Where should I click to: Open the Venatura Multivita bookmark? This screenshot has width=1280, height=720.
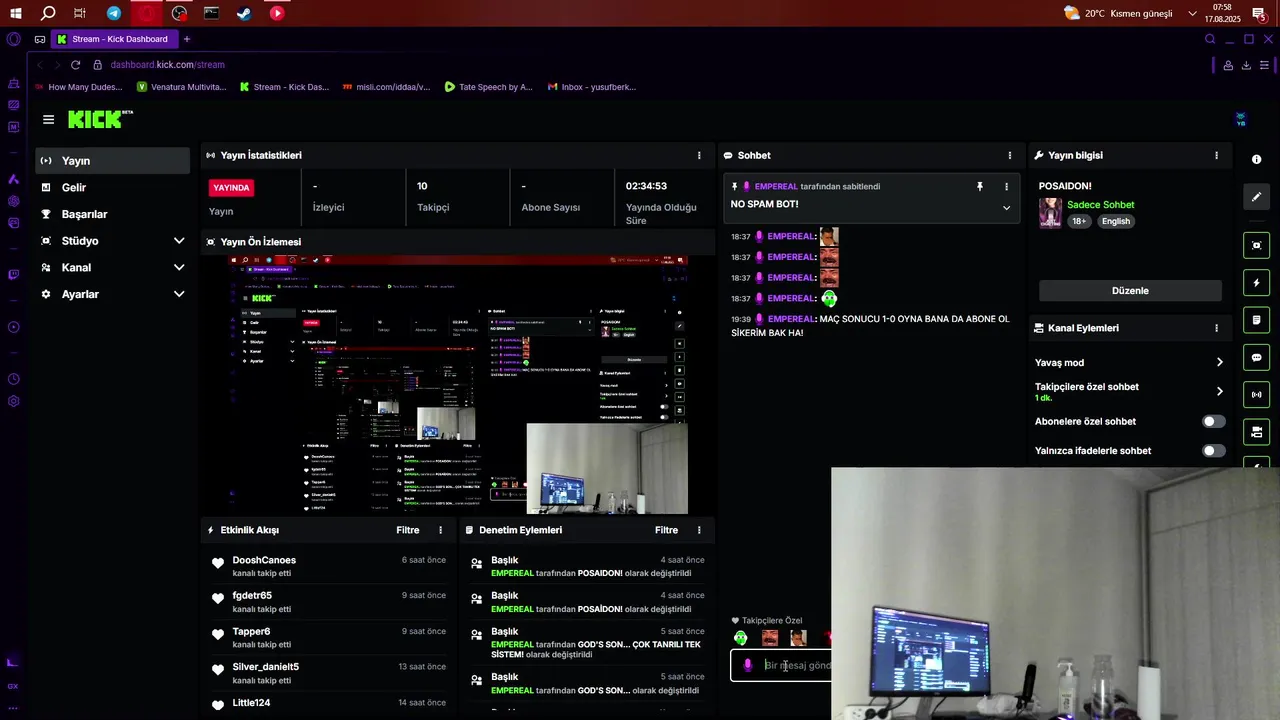[181, 87]
